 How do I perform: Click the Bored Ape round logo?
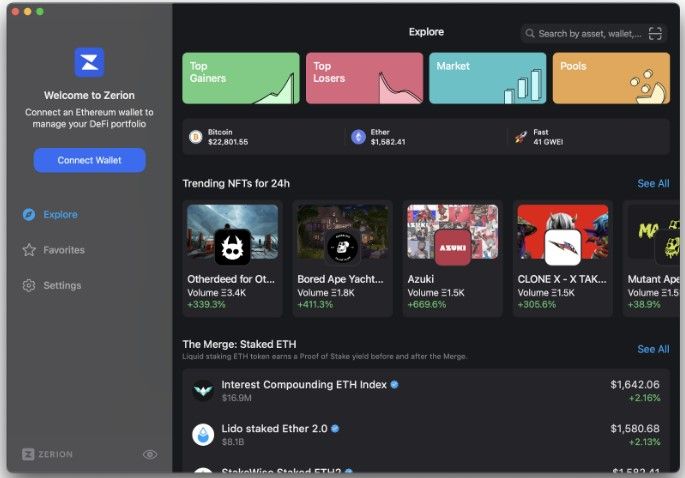pos(342,247)
